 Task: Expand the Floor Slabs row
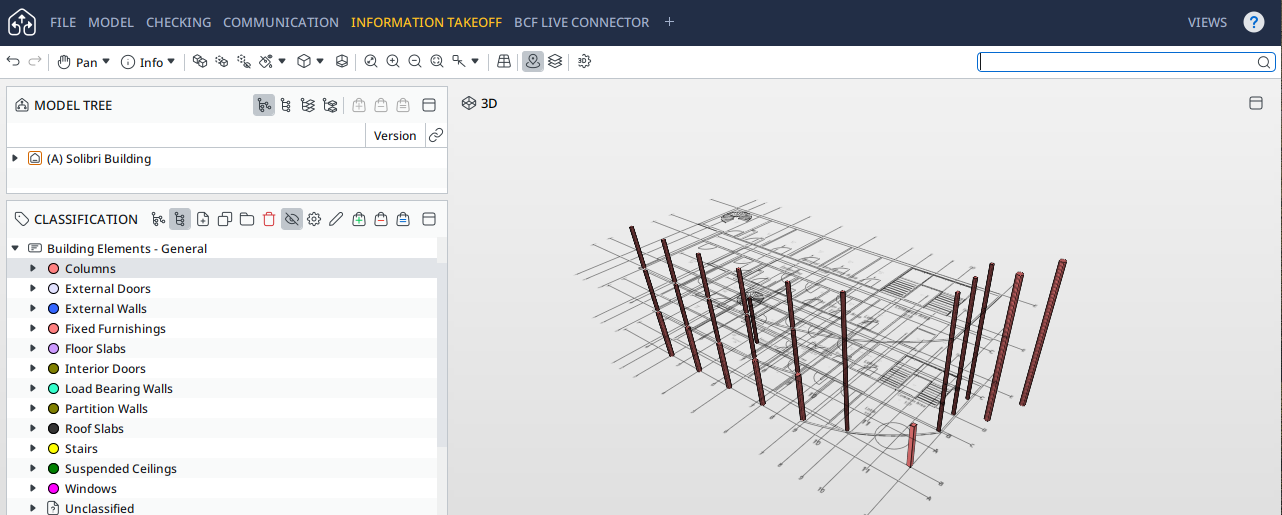[x=33, y=348]
